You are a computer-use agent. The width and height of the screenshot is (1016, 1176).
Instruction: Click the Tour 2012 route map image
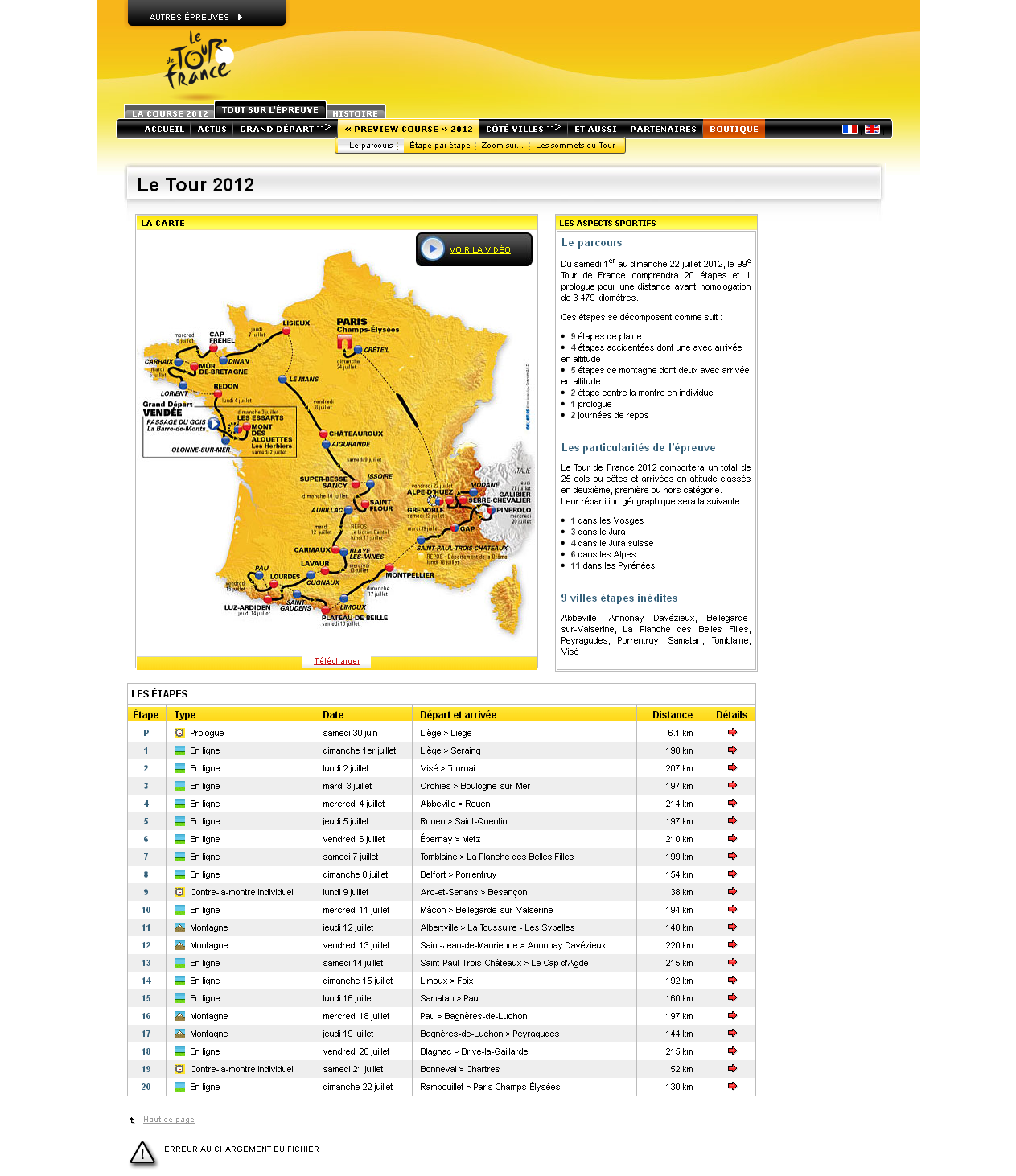point(336,442)
